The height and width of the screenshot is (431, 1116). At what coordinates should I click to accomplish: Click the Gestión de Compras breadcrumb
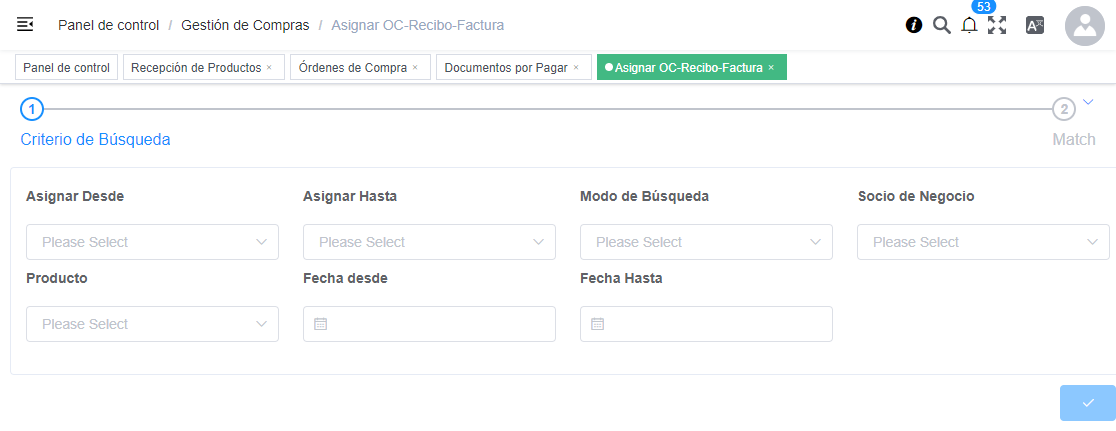point(245,25)
